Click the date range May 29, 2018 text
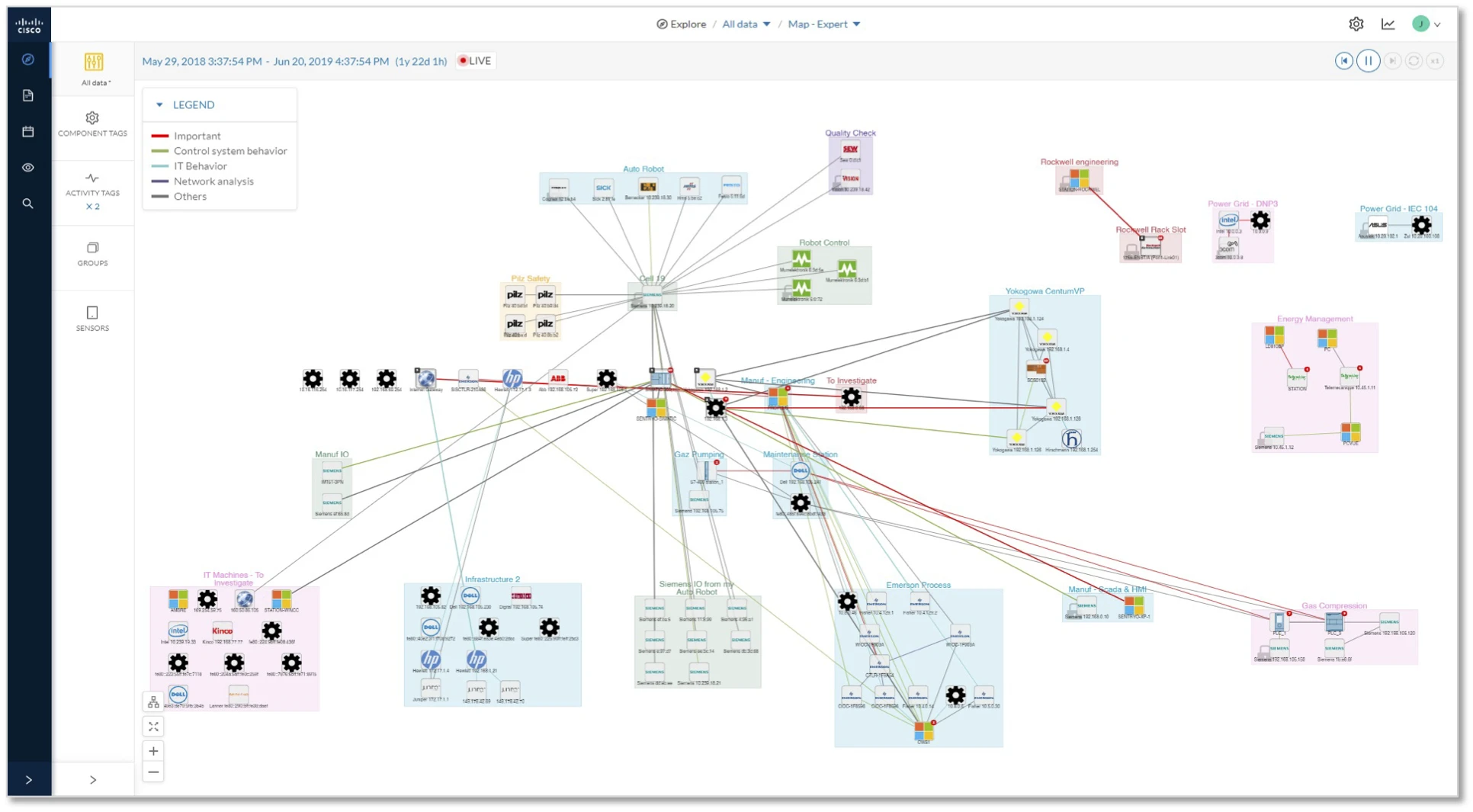Screen dimensions: 1473x812 201,61
